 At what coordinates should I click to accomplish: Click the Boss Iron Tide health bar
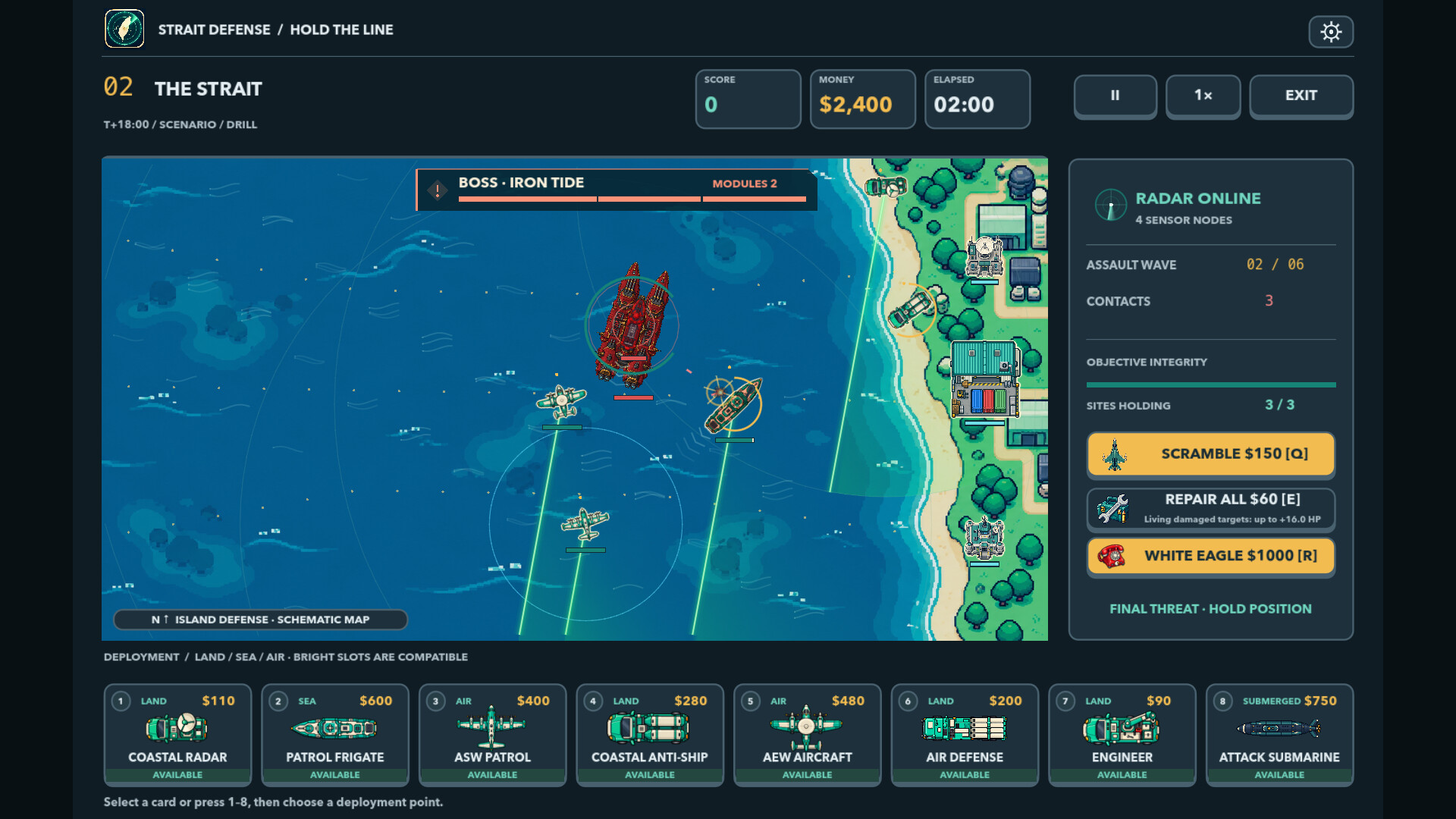(632, 199)
